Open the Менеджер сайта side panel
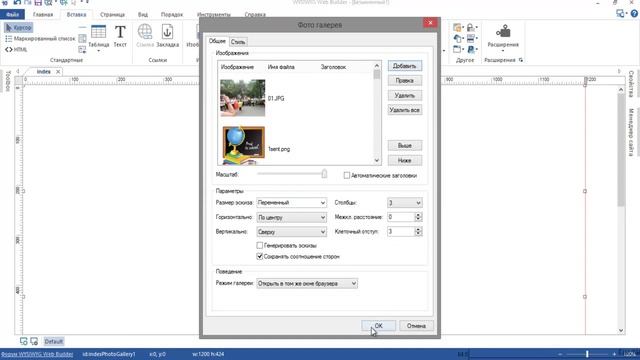Screen dimensions: 640x360 [631, 131]
